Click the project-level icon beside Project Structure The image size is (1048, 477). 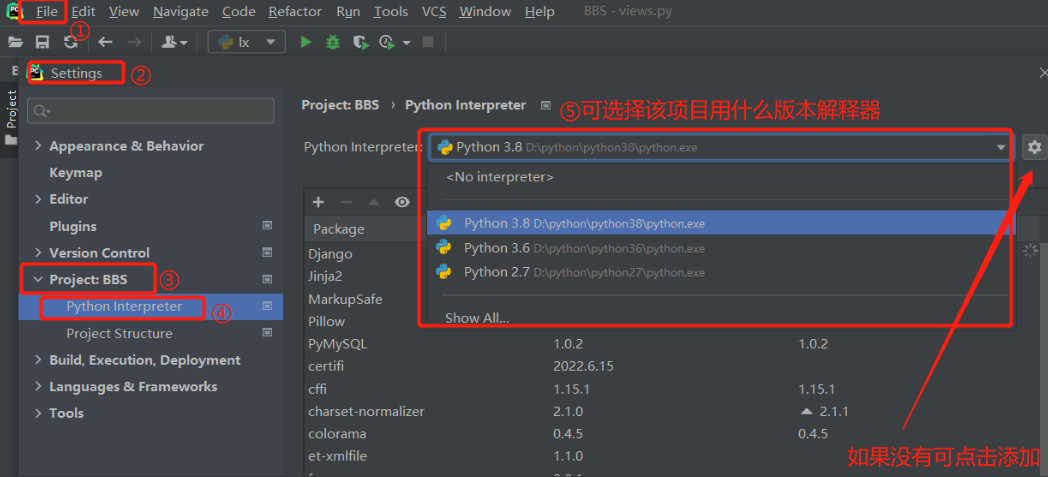[267, 333]
